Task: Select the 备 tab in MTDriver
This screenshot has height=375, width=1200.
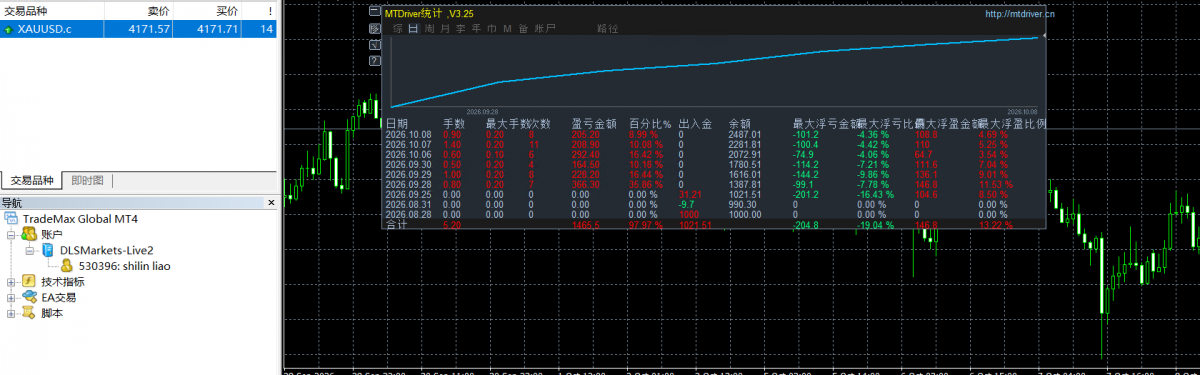Action: (523, 29)
